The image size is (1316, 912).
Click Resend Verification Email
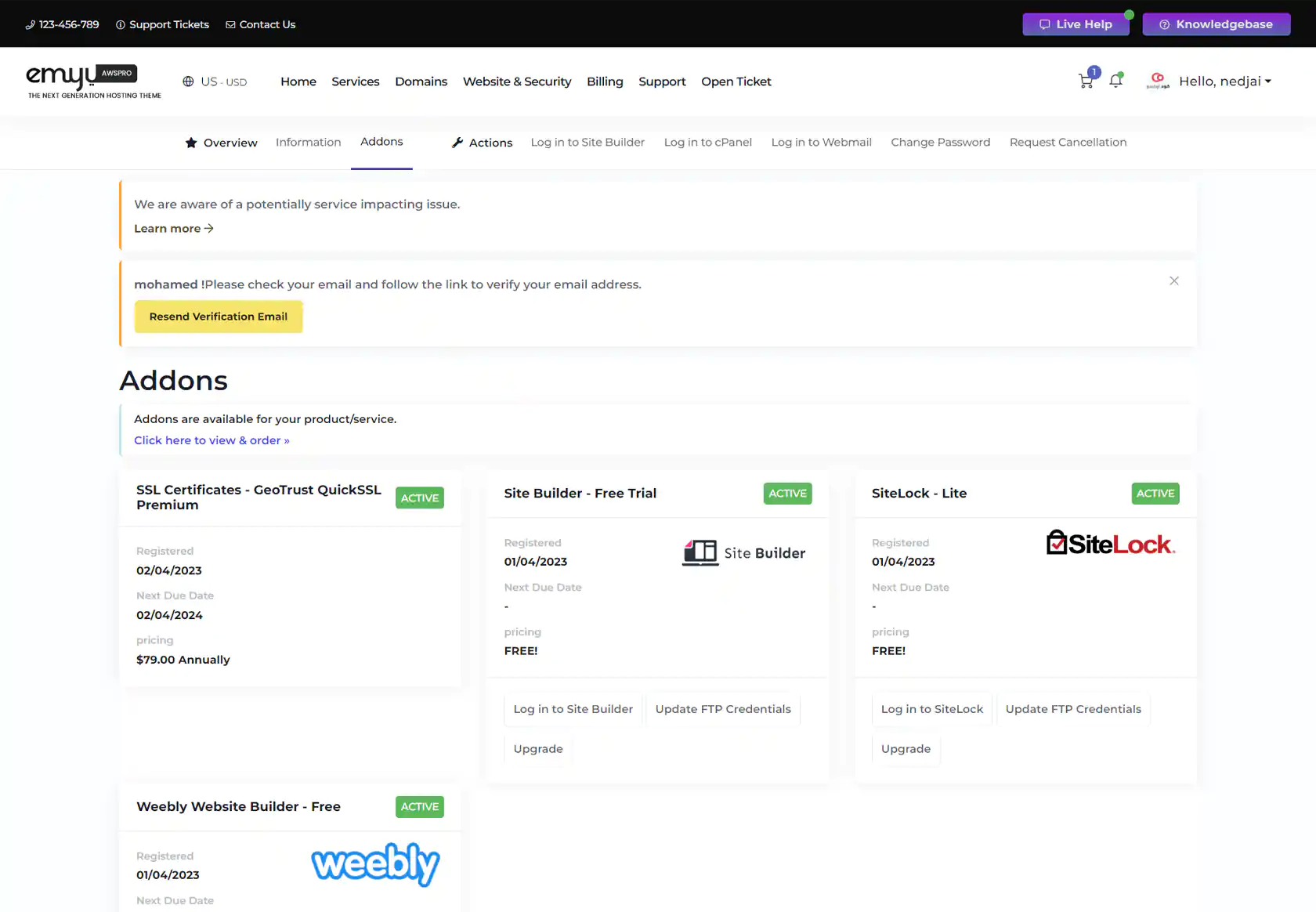[x=219, y=317]
